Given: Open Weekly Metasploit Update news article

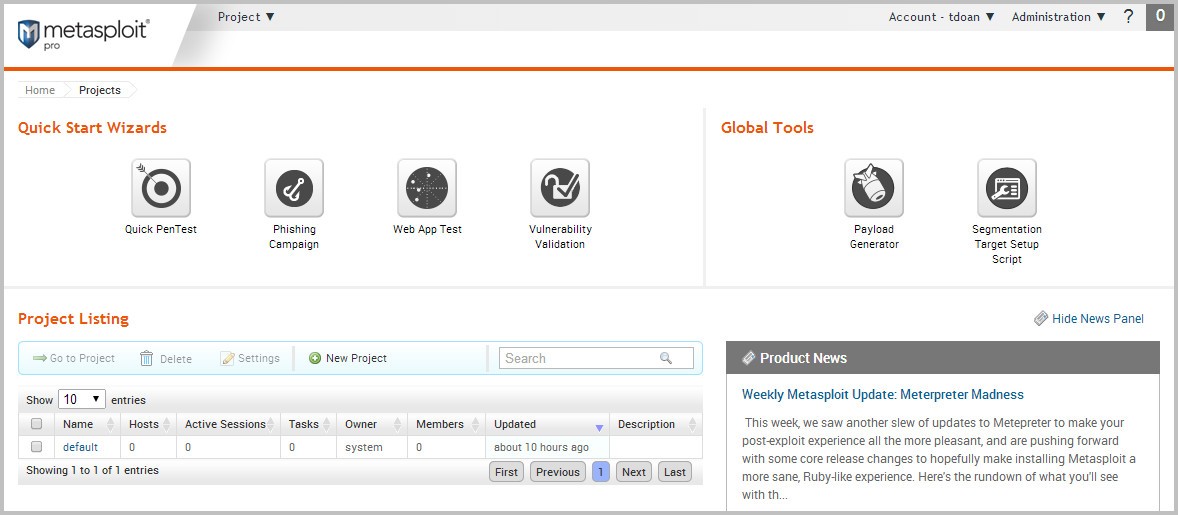Looking at the screenshot, I should point(883,394).
